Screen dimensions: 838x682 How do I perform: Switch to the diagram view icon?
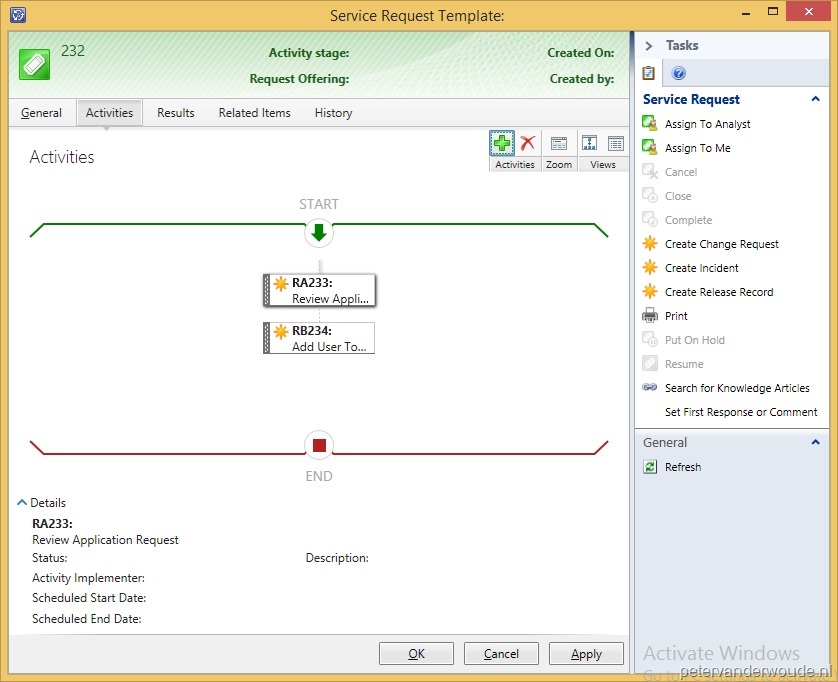coord(589,143)
